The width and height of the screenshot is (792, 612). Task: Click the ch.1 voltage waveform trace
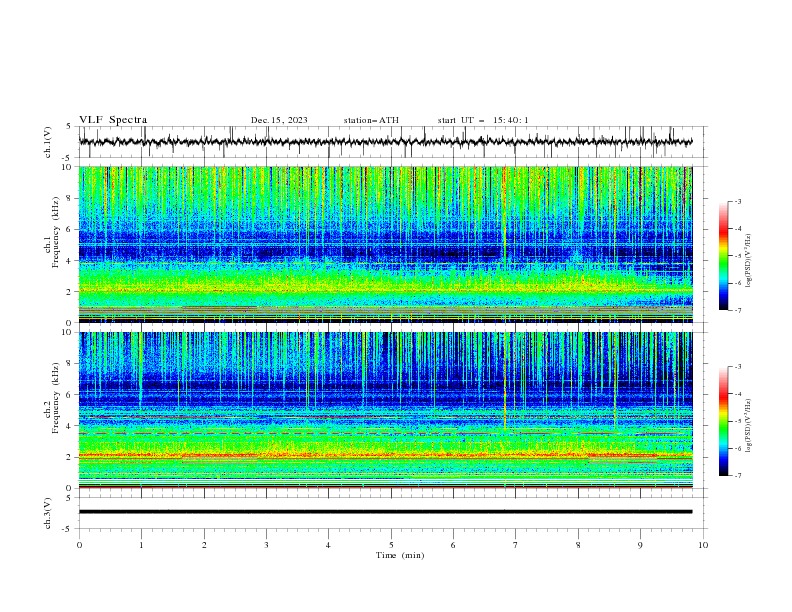(385, 142)
